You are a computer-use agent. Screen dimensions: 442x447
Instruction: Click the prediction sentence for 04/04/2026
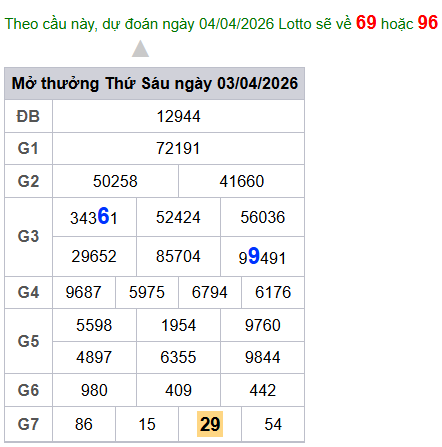click(x=221, y=23)
